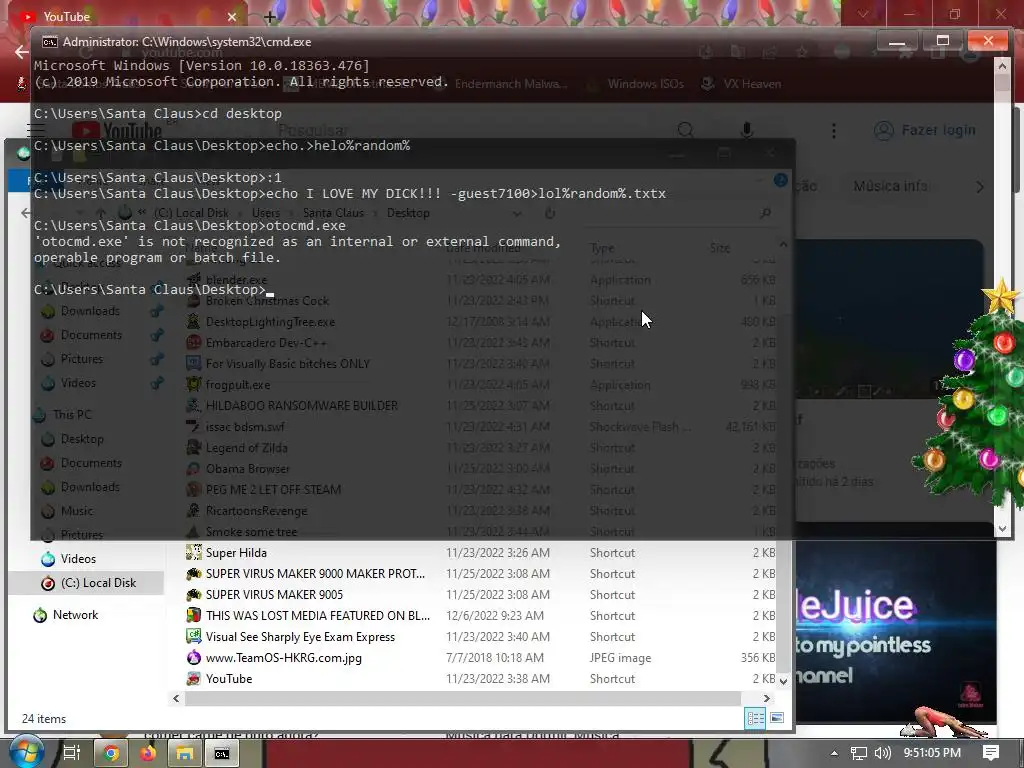Screen dimensions: 1024x768
Task: Select Music in the Explorer navigation pane
Action: pos(76,511)
